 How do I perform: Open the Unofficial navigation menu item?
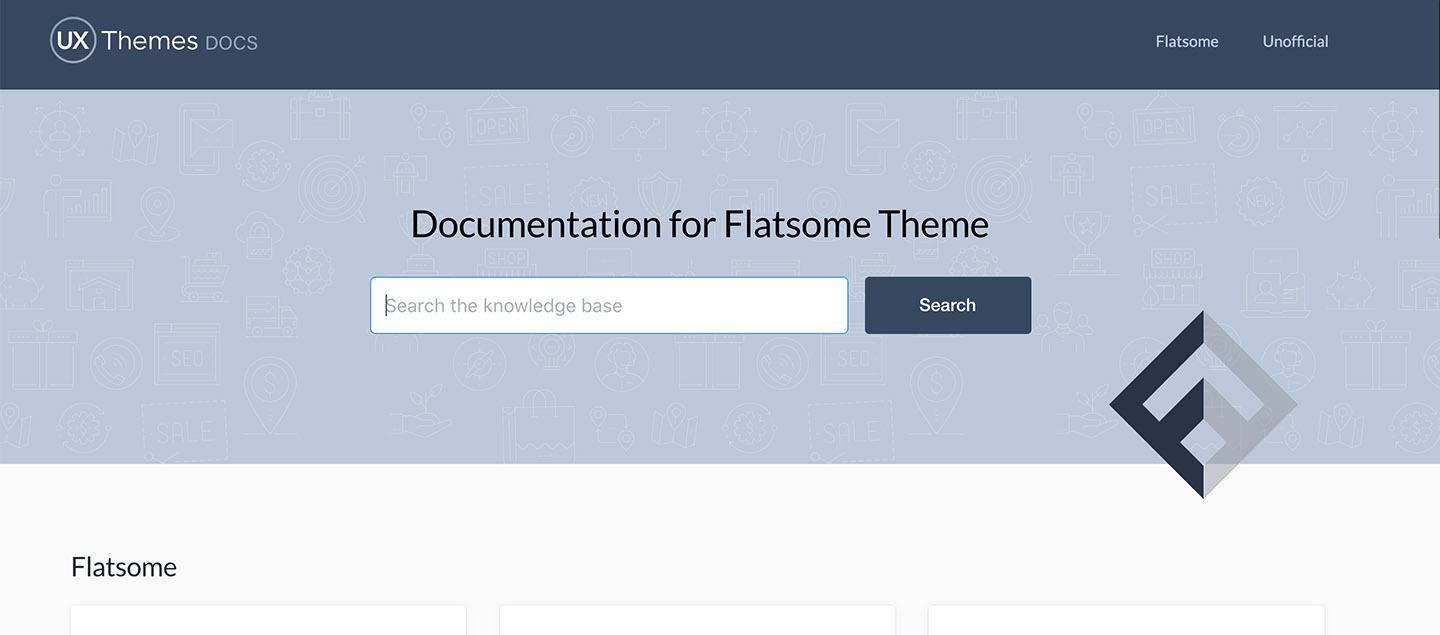(1295, 42)
